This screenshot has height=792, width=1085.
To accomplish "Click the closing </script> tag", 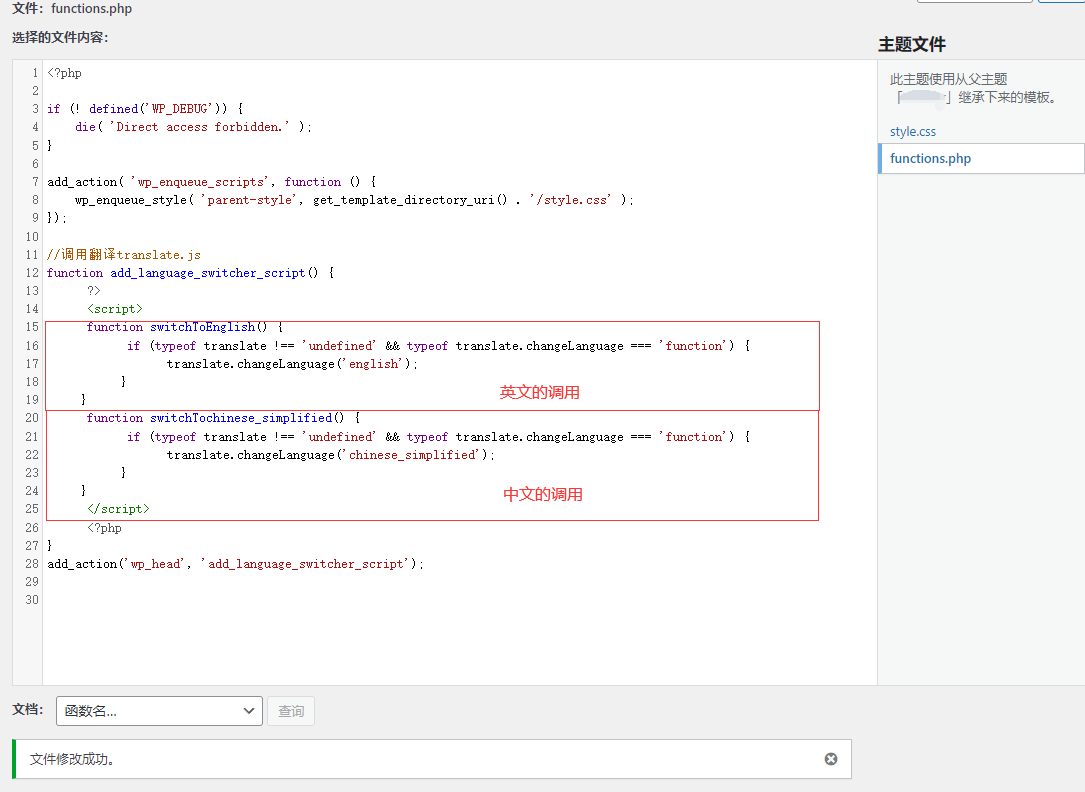I will pos(118,509).
